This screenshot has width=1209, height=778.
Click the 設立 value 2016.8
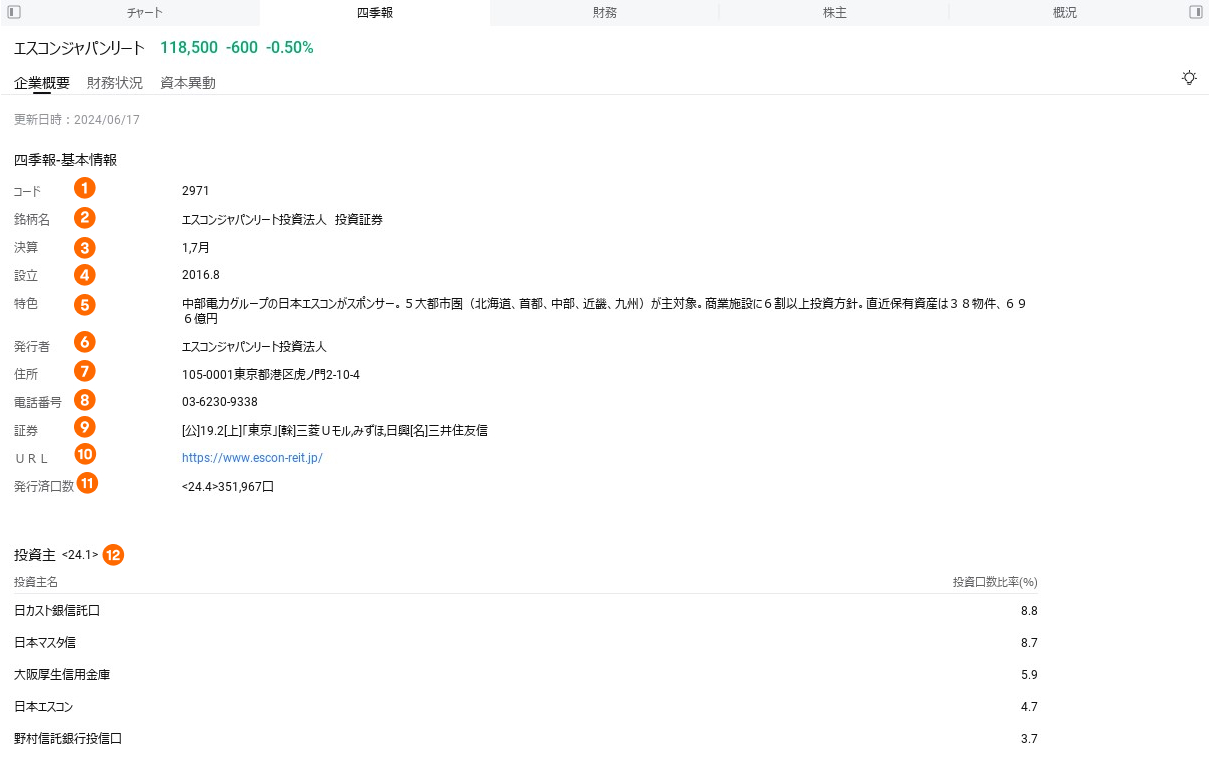coord(200,275)
